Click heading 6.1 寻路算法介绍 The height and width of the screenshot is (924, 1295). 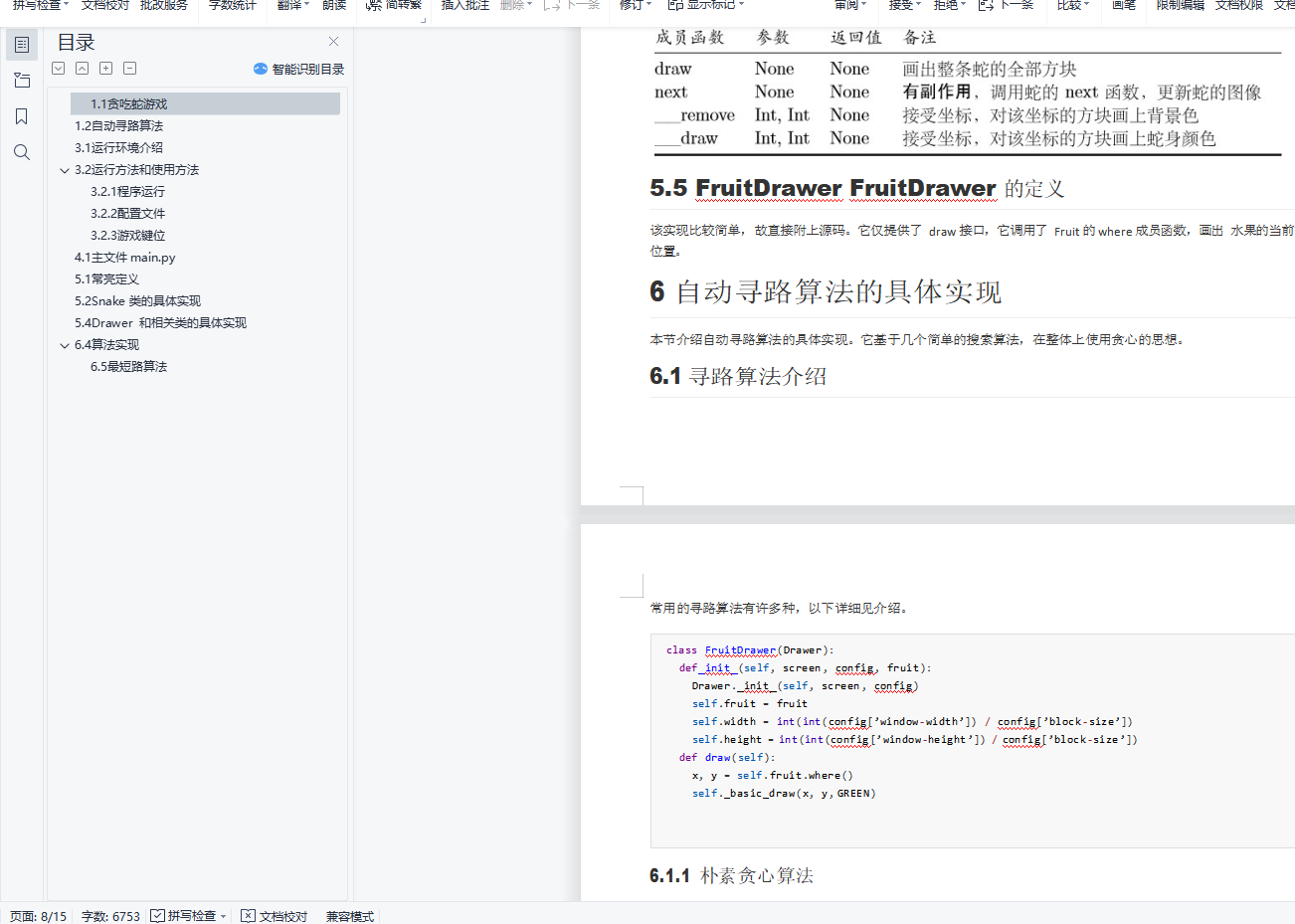[738, 376]
